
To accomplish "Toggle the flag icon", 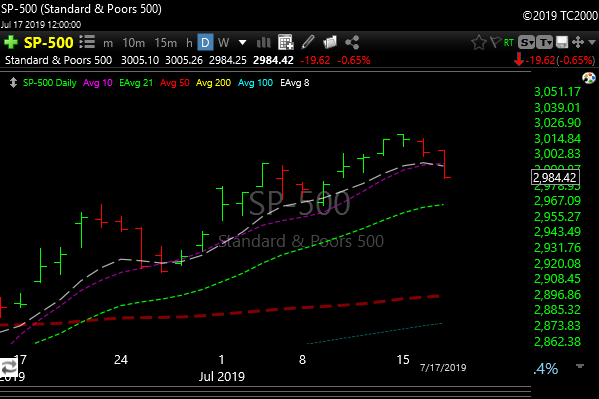I will click(x=495, y=42).
